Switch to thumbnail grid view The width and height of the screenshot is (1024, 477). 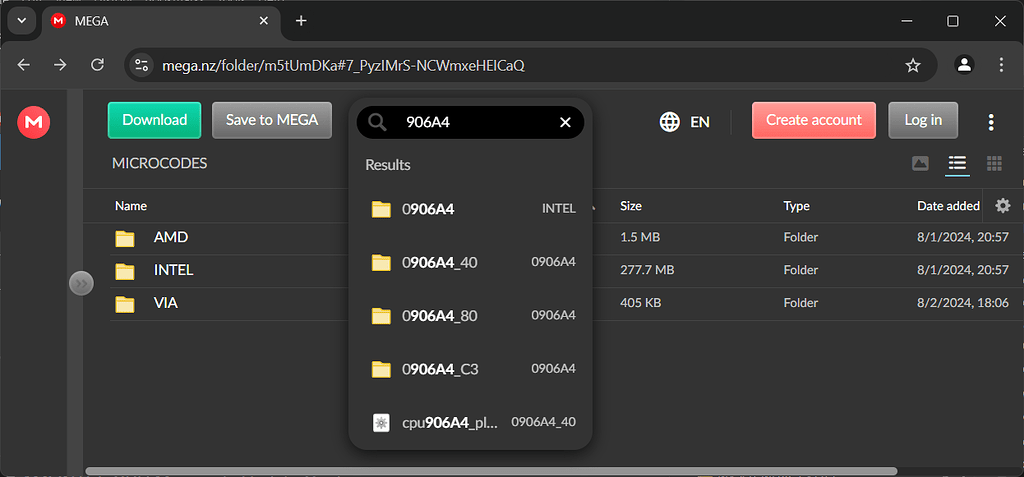[x=994, y=163]
